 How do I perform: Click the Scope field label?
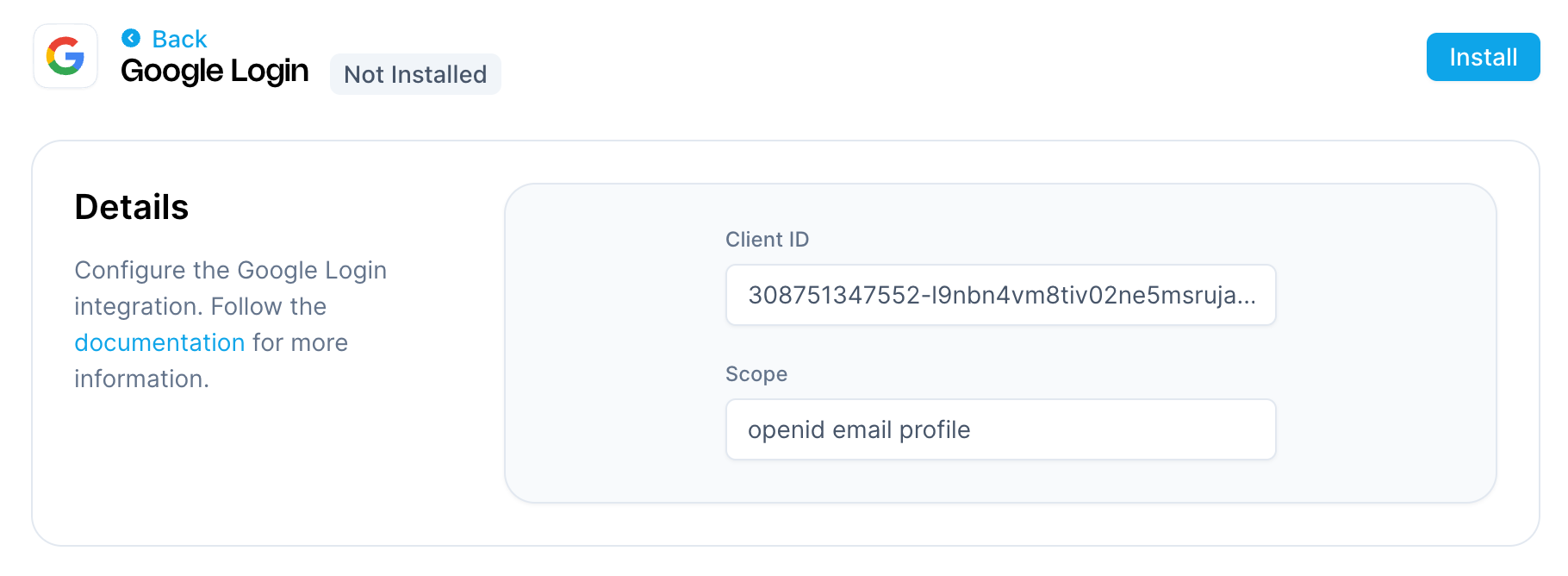[756, 374]
